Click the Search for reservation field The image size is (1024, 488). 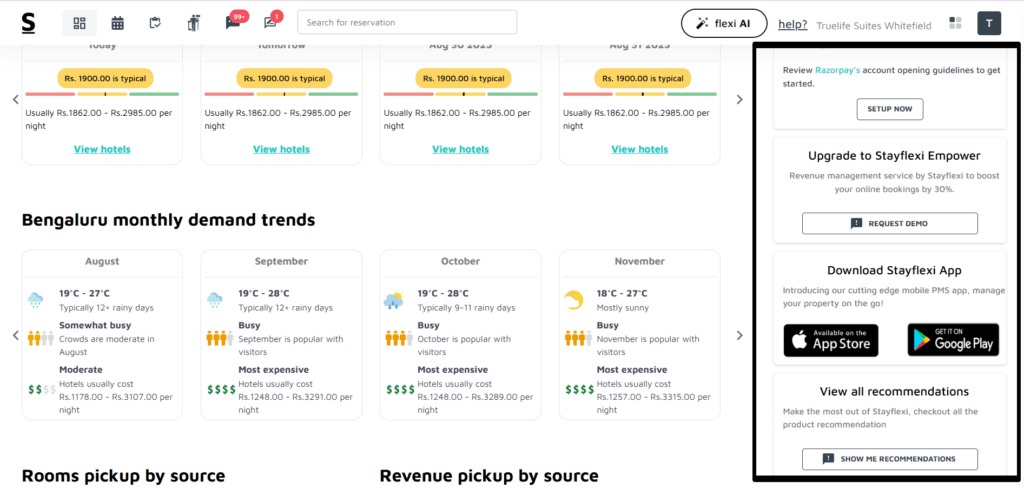coord(407,22)
